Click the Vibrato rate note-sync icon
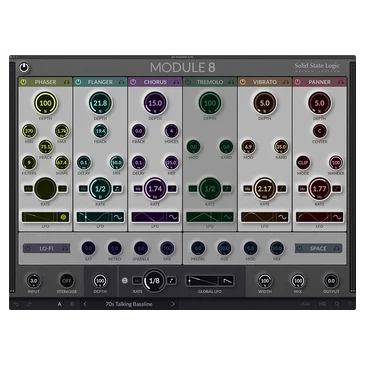The image size is (365, 365). pyautogui.click(x=282, y=189)
